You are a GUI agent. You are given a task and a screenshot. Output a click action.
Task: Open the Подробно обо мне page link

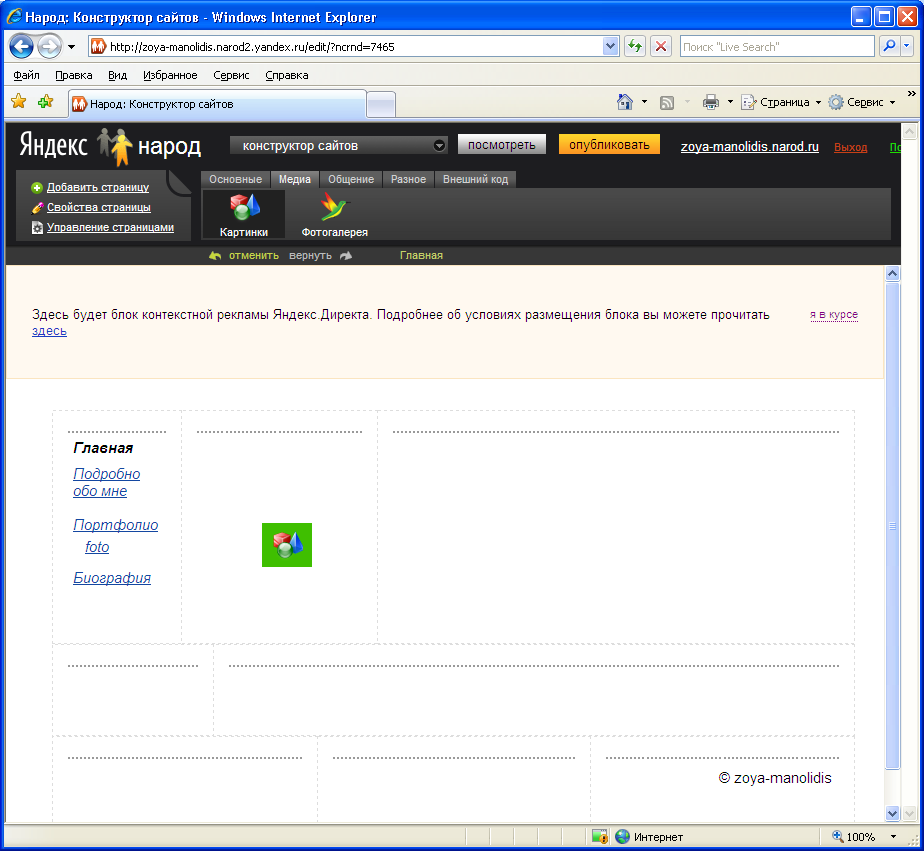click(107, 483)
